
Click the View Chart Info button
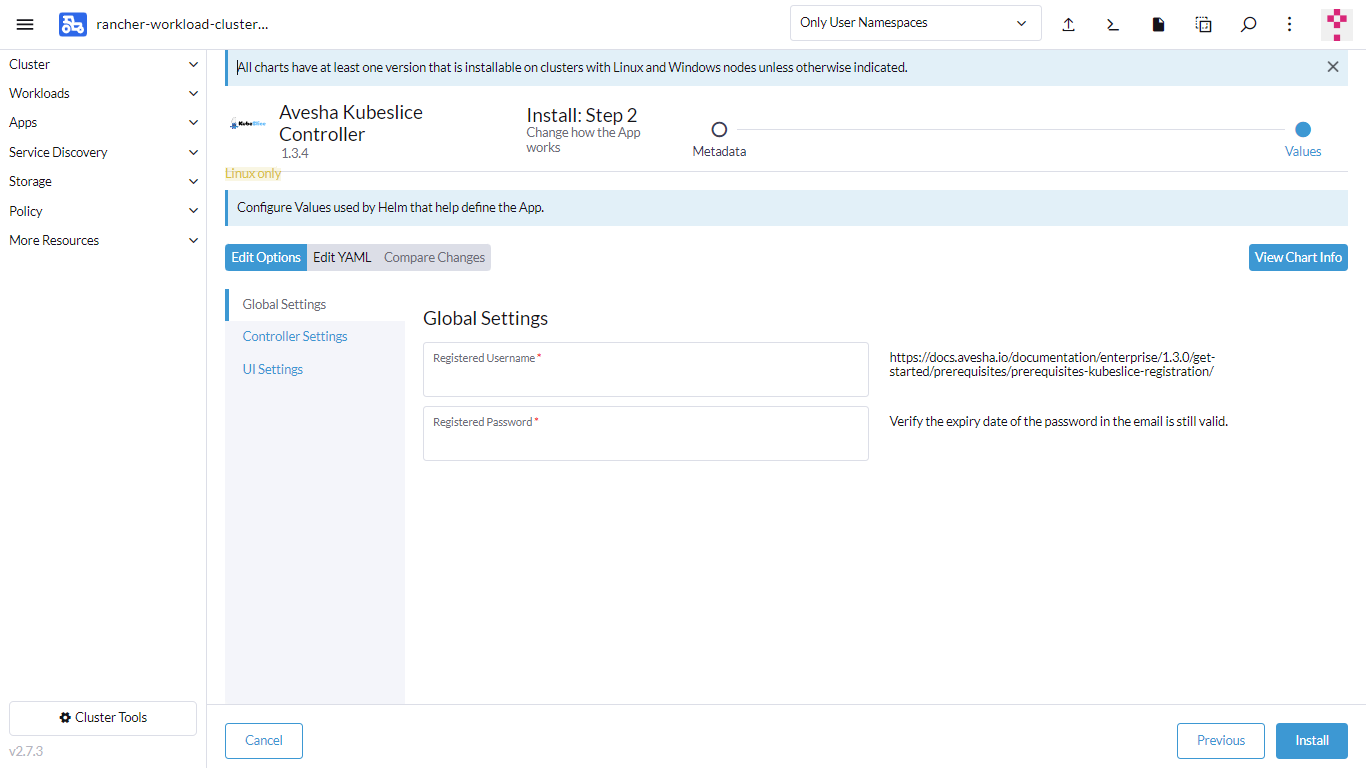1298,257
